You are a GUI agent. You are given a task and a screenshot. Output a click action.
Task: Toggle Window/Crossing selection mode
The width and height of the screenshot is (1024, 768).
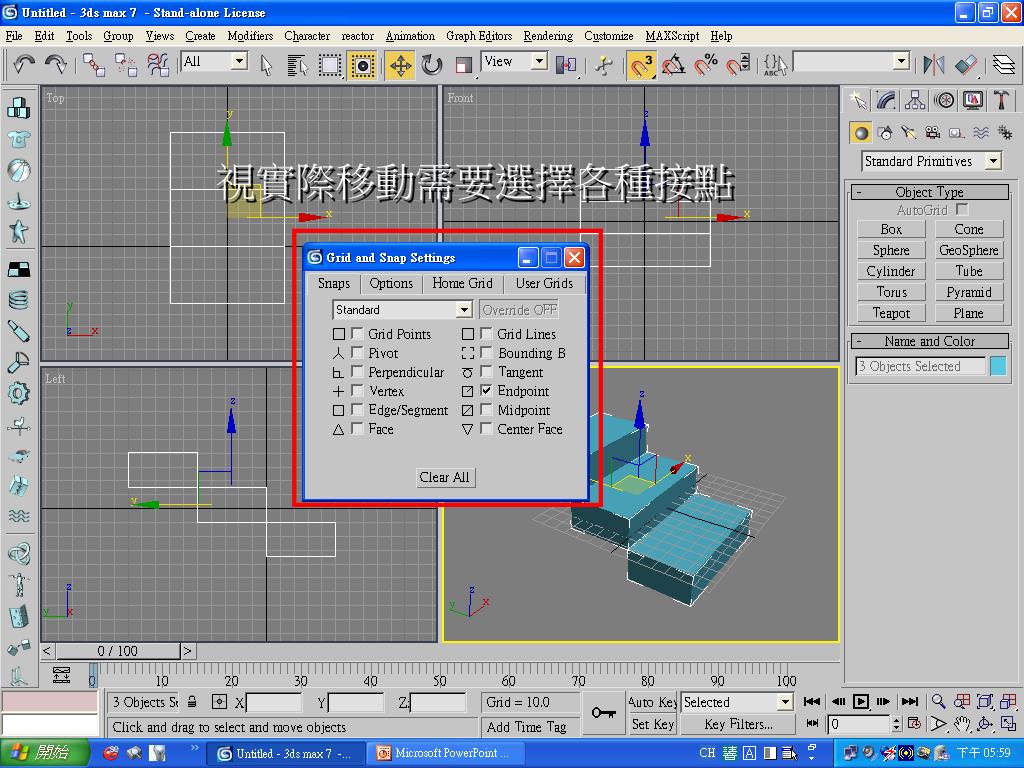[362, 65]
